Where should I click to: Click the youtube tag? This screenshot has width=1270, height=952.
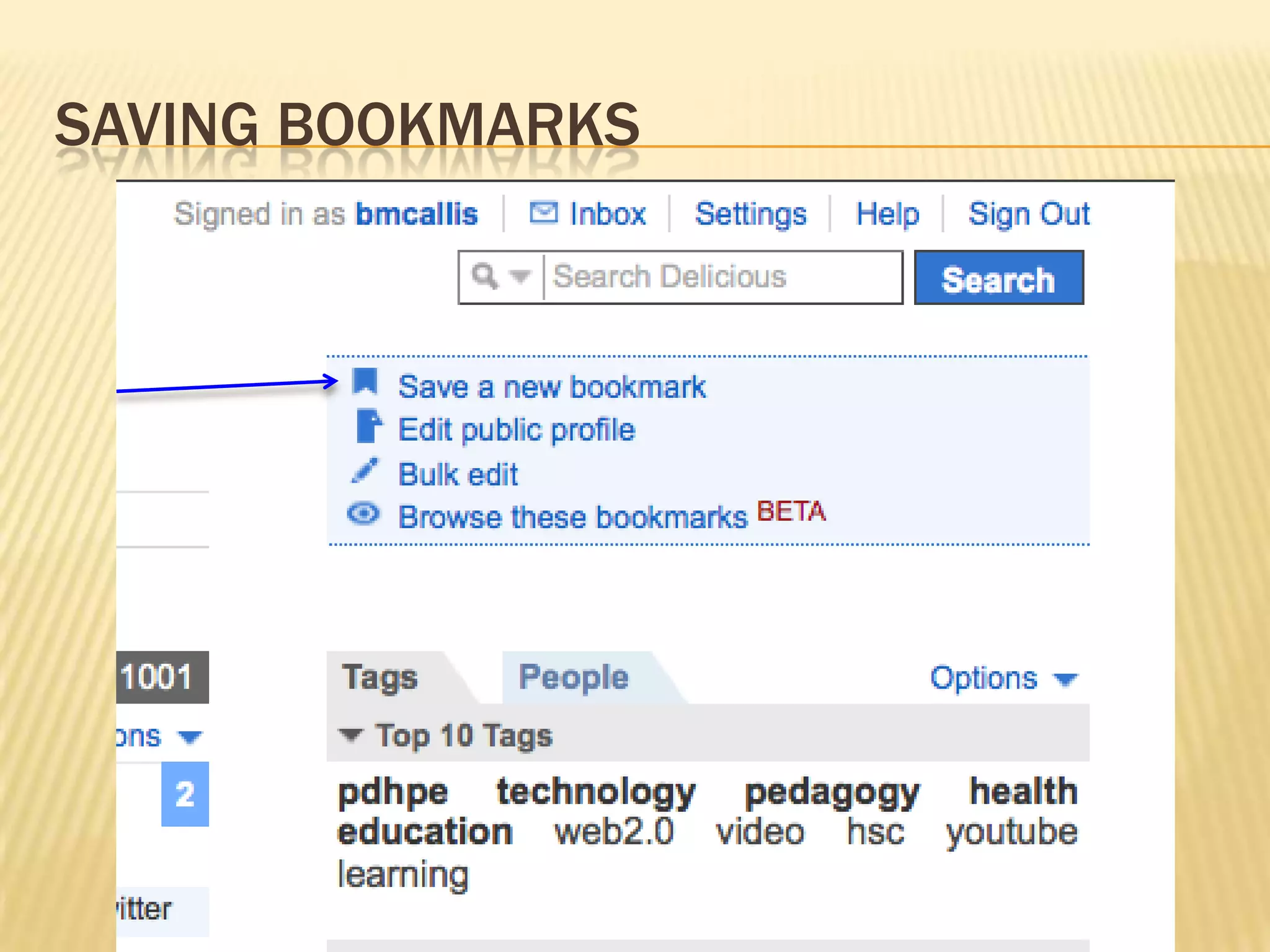pos(1011,833)
